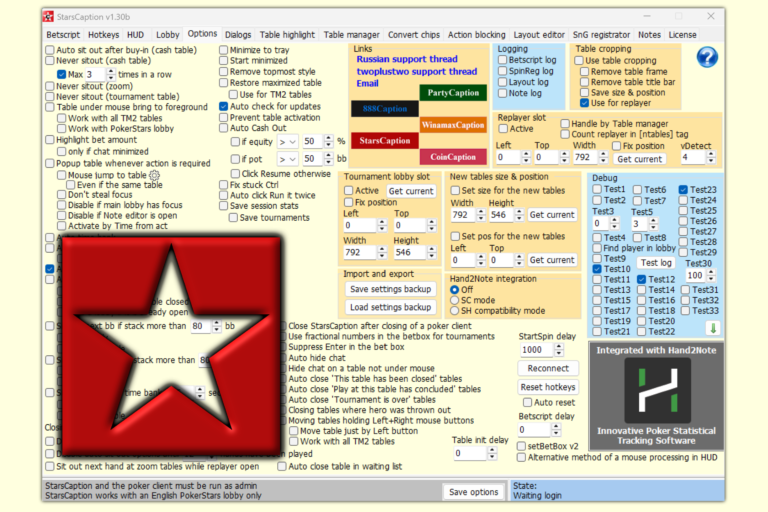Click the Tournament lobby slot Left field
Viewport: 768px width, 512px height.
[360, 225]
